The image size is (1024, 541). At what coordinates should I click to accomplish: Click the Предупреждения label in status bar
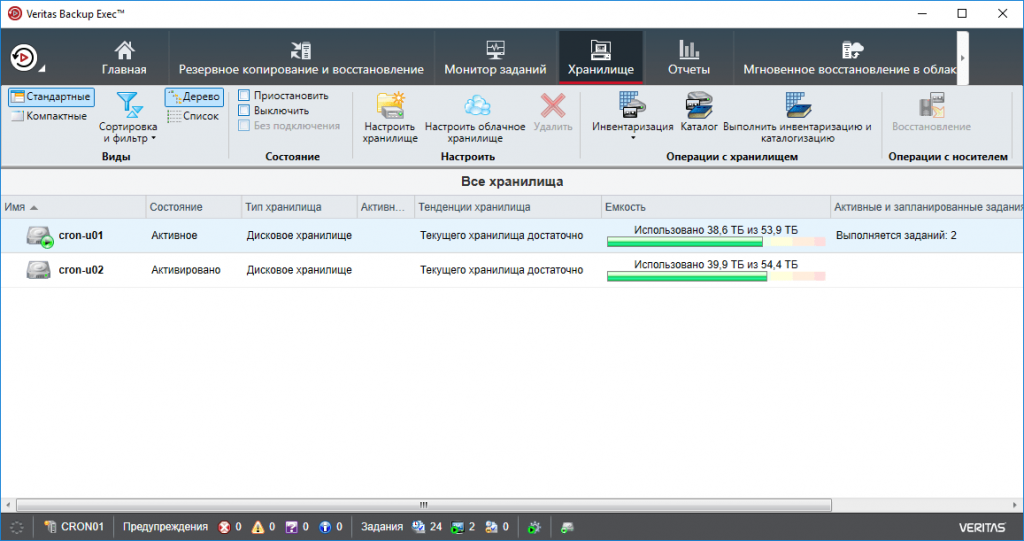click(x=165, y=527)
